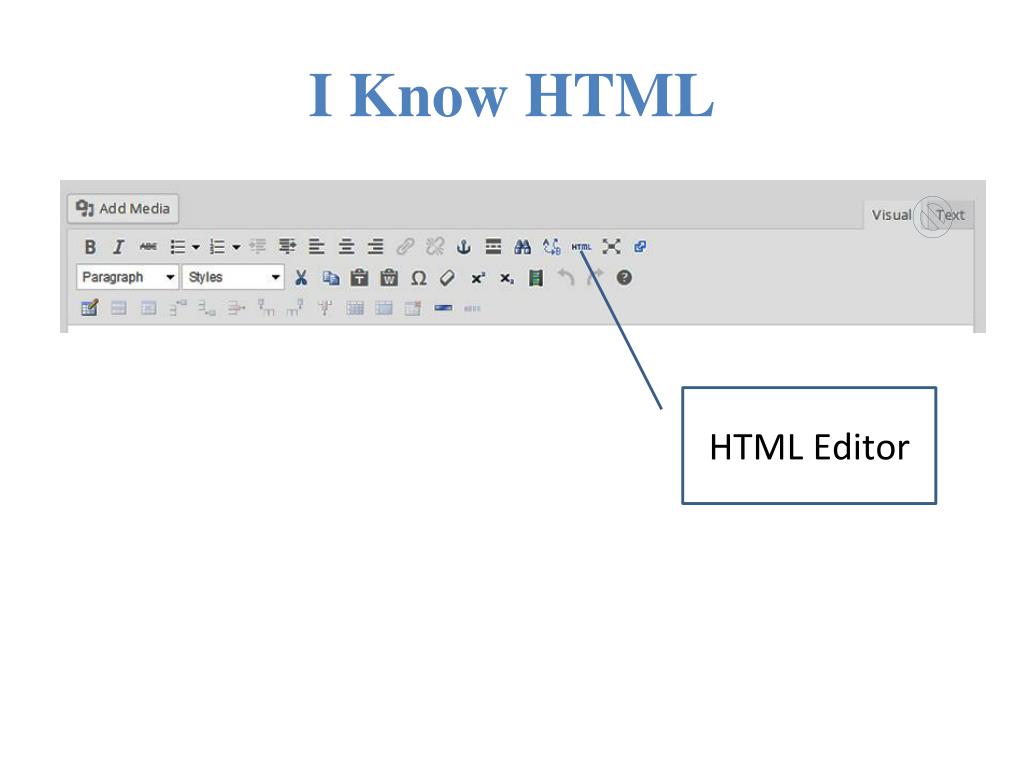Image resolution: width=1024 pixels, height=768 pixels.
Task: Click the Insert link chain icon
Action: (x=406, y=247)
